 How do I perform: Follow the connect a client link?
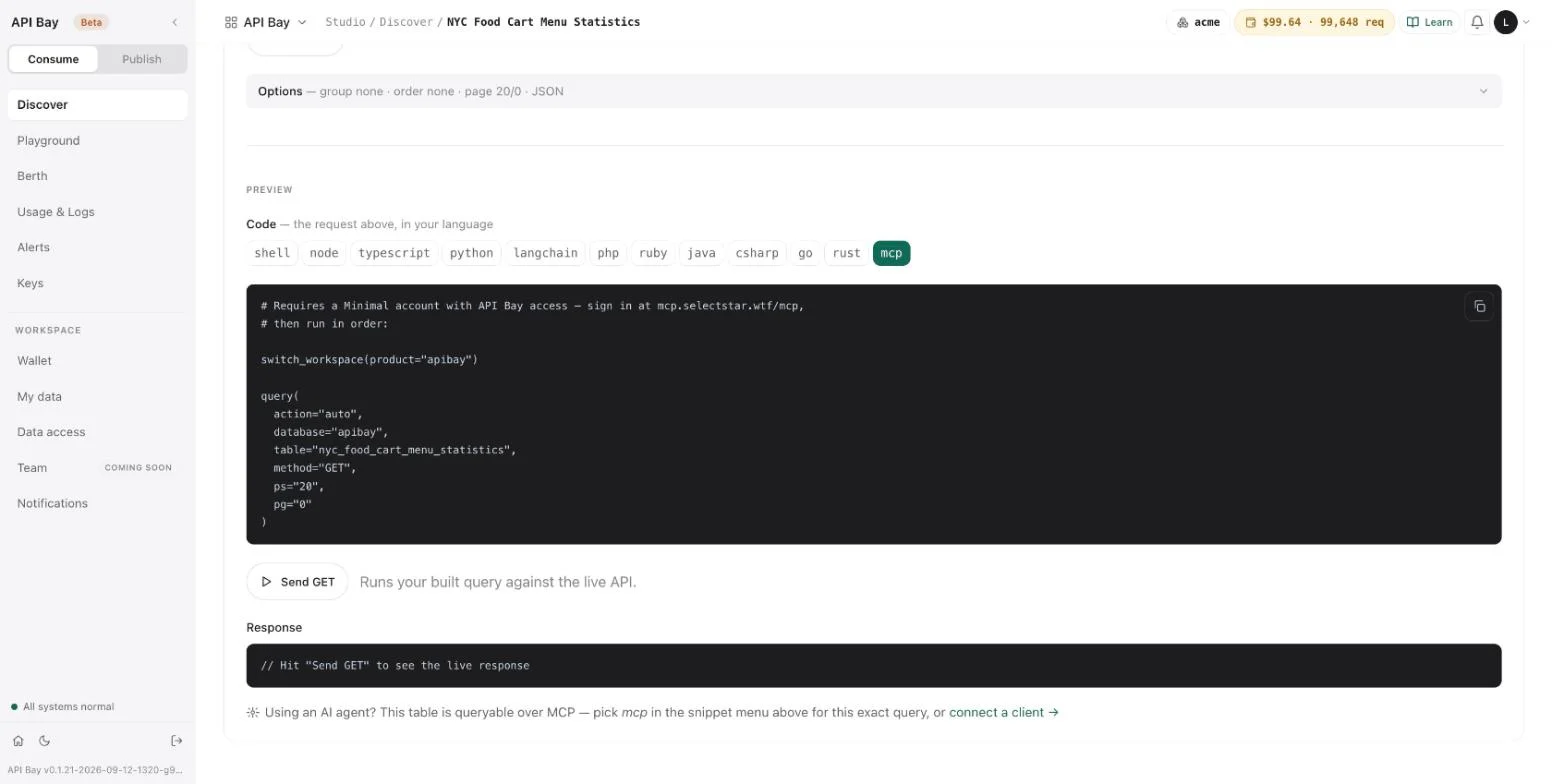click(x=1004, y=713)
